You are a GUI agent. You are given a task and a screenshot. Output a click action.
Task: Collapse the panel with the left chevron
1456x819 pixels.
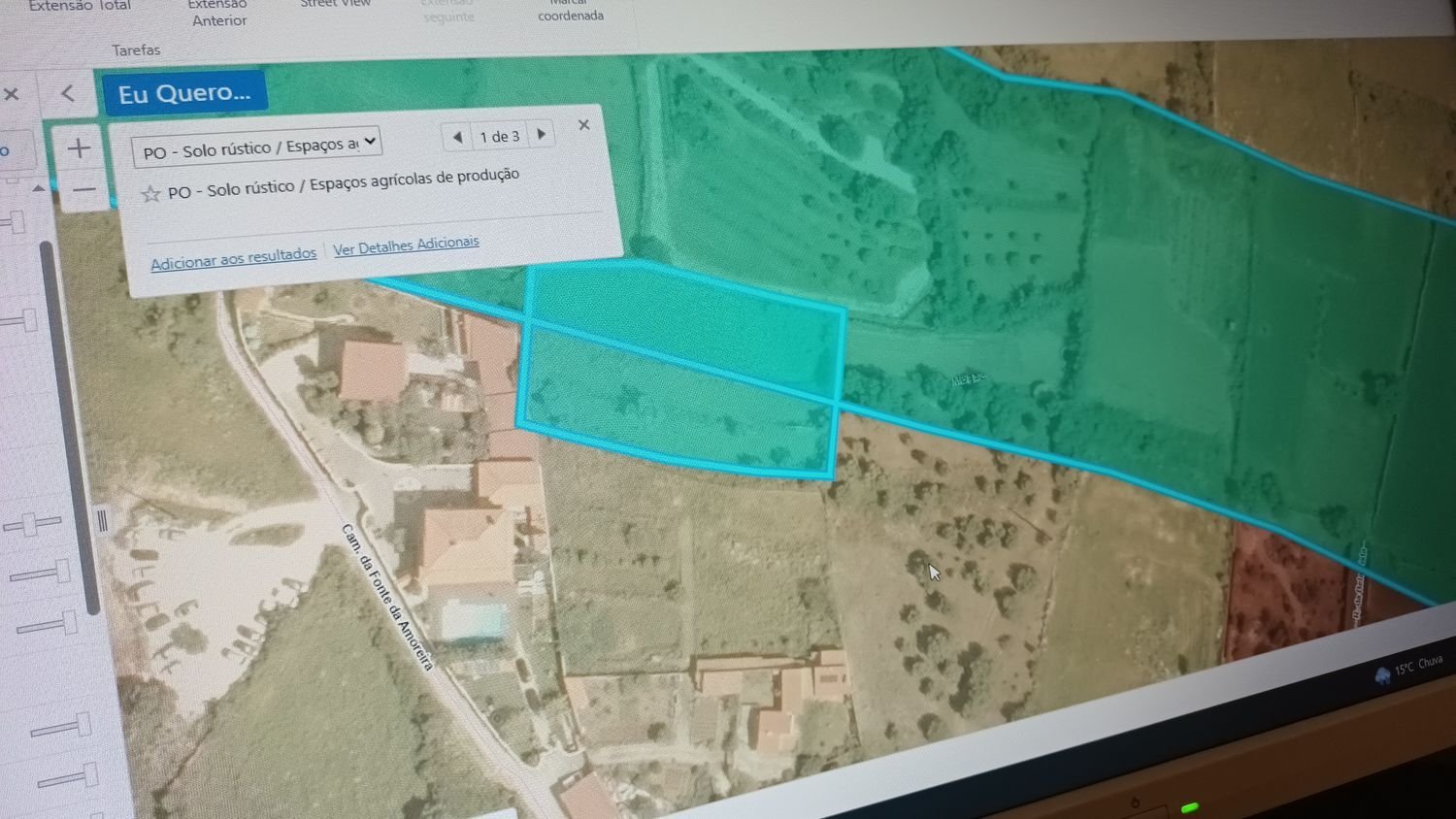[67, 92]
